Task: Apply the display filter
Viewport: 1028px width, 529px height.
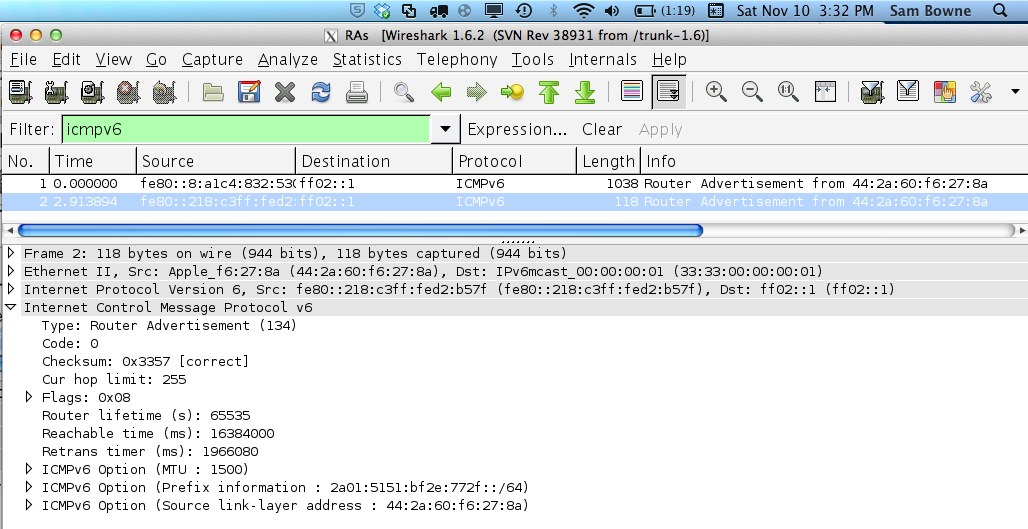Action: (660, 129)
